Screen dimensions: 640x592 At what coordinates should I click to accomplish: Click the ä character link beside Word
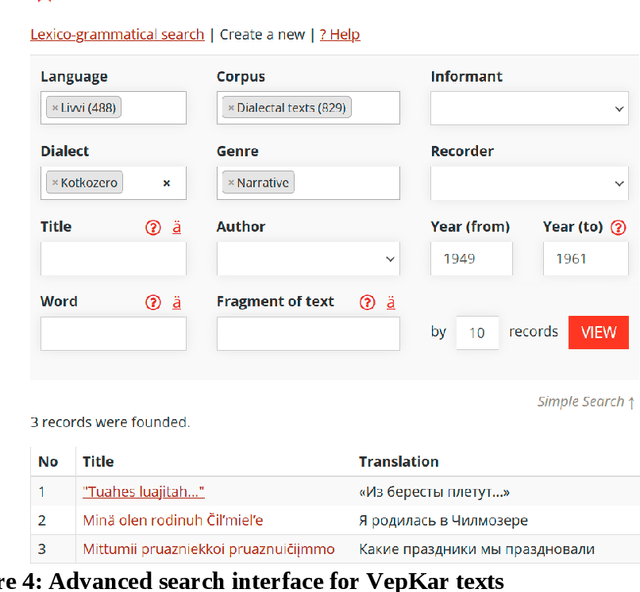tap(177, 302)
